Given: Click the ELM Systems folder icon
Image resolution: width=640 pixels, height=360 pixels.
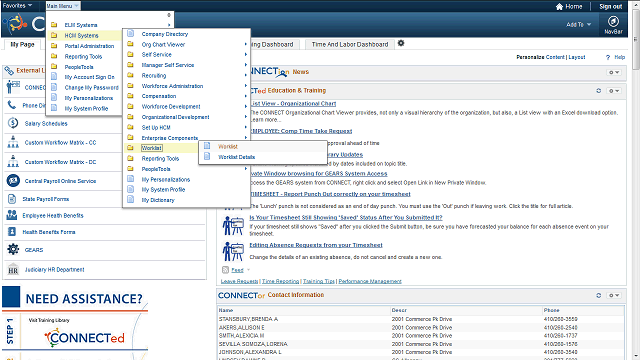Looking at the screenshot, I should [x=53, y=25].
